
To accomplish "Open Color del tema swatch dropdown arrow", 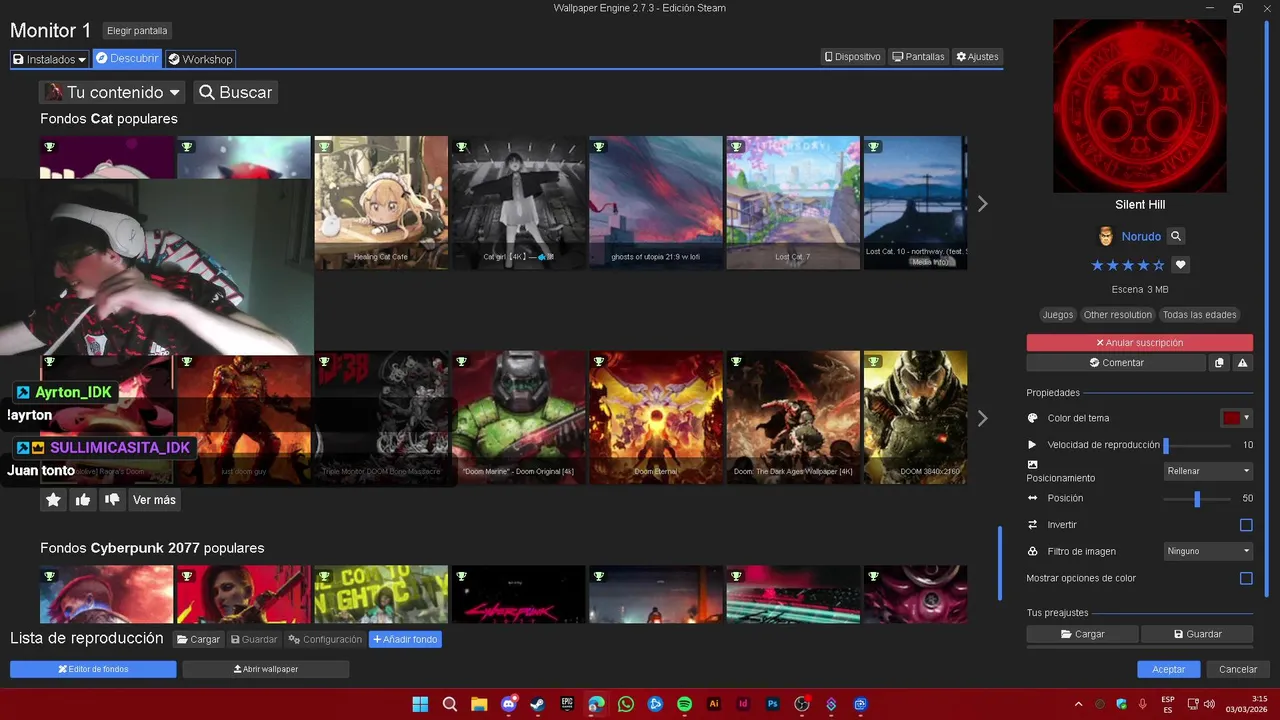I will 1247,418.
